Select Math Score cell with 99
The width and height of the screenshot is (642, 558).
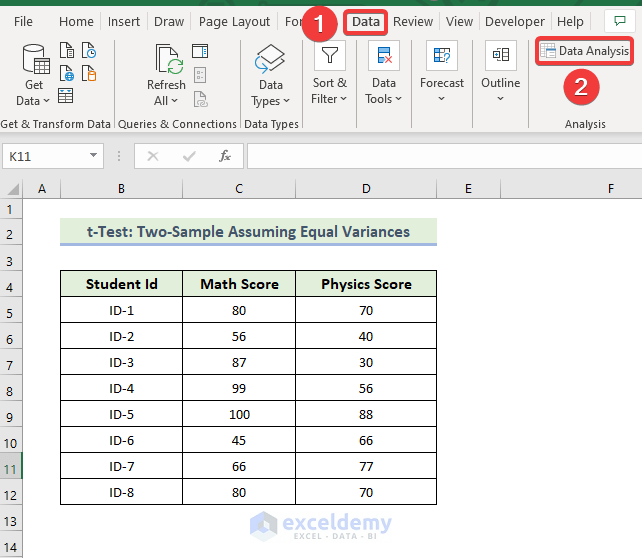tap(239, 388)
